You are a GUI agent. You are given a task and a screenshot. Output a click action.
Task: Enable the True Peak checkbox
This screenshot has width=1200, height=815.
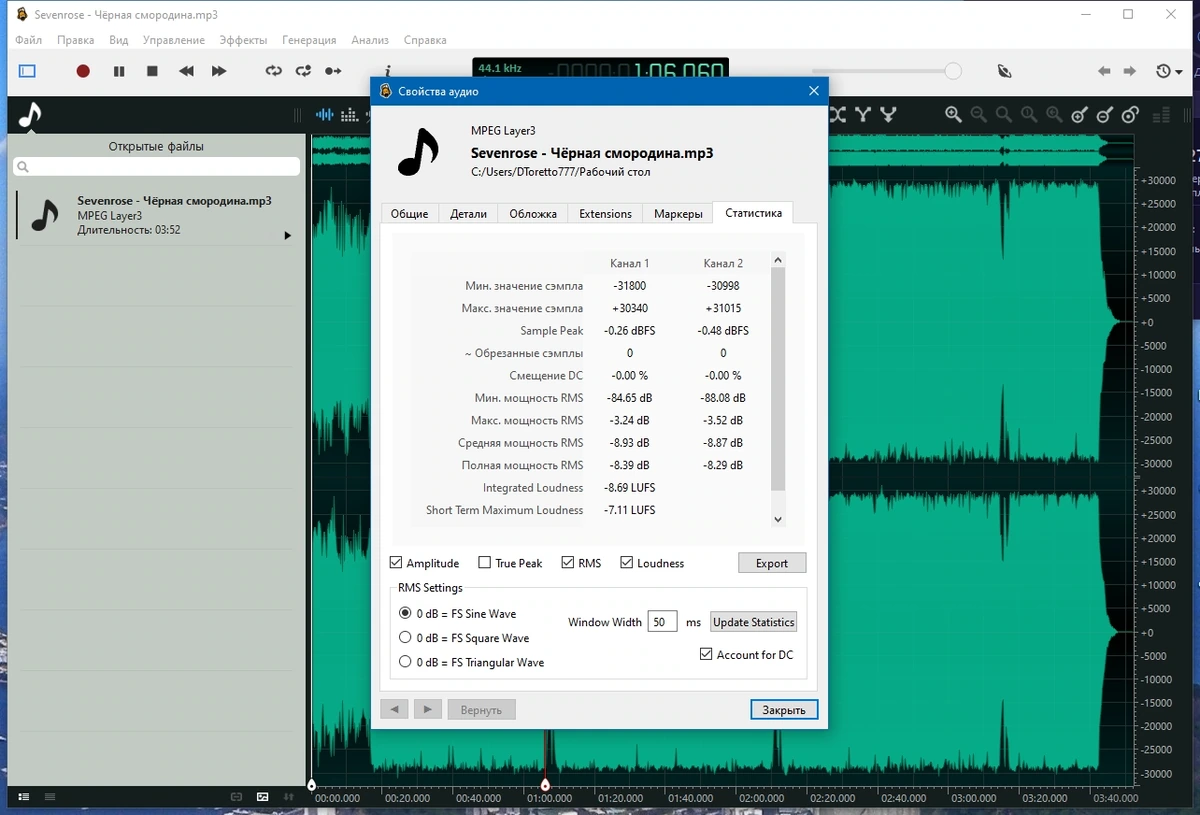tap(485, 563)
